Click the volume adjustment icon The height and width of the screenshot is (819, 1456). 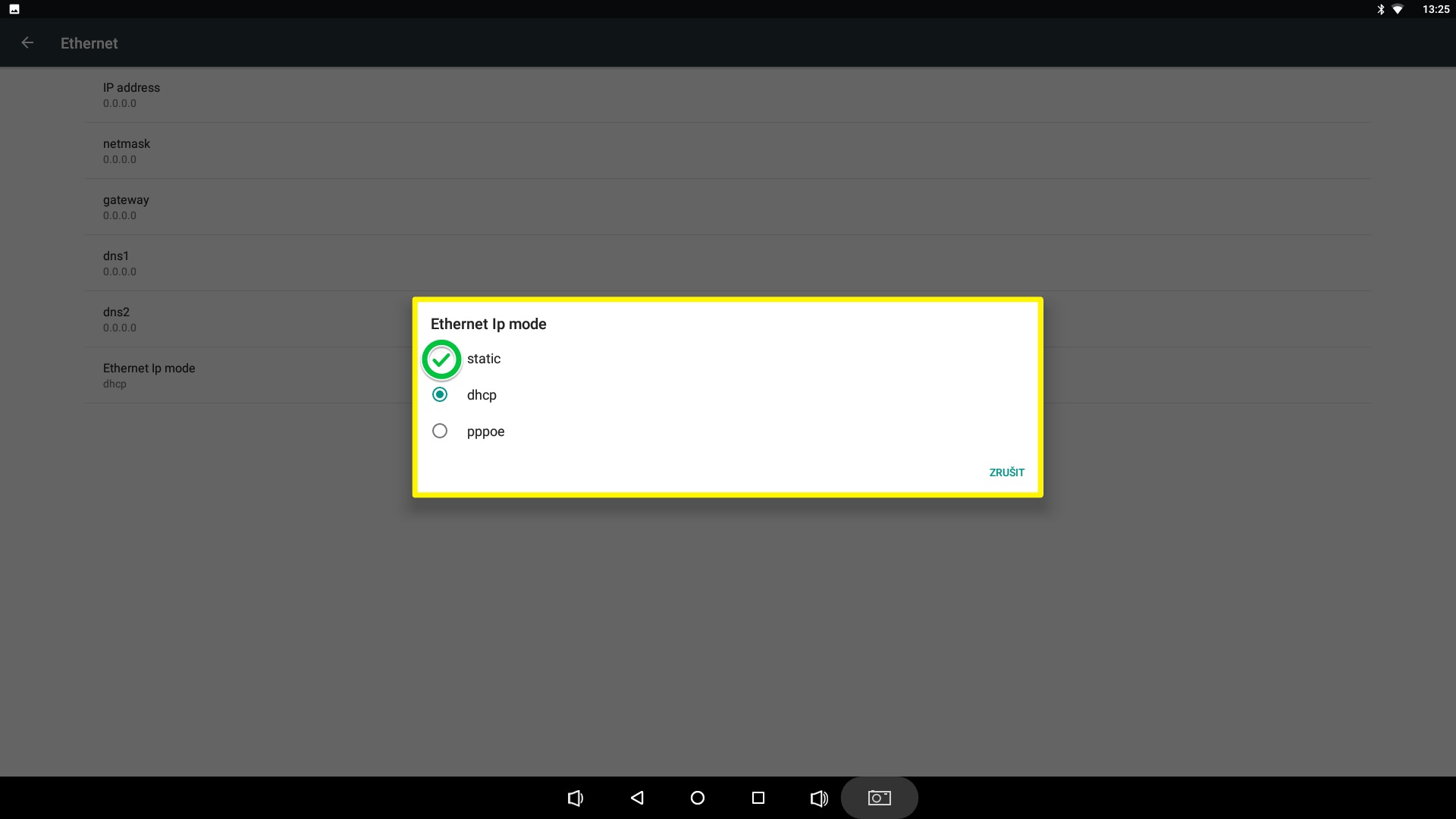coord(818,797)
